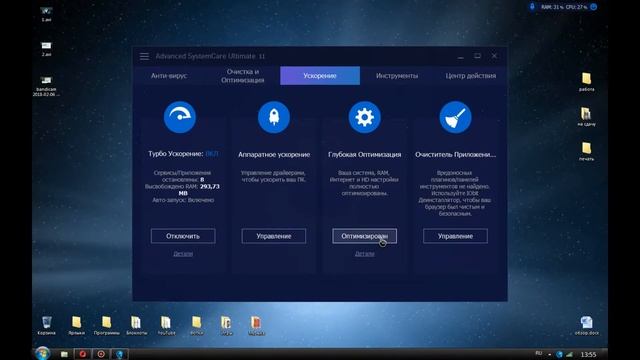
Task: Click the Windows Start button
Action: click(x=42, y=353)
